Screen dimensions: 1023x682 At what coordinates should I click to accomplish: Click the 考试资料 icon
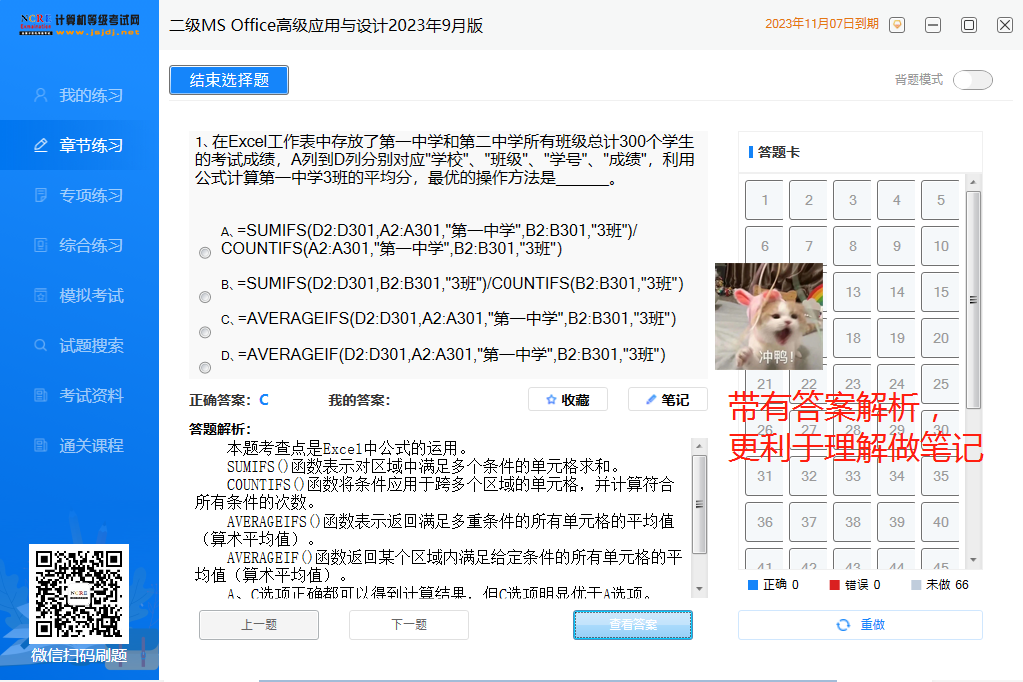40,395
